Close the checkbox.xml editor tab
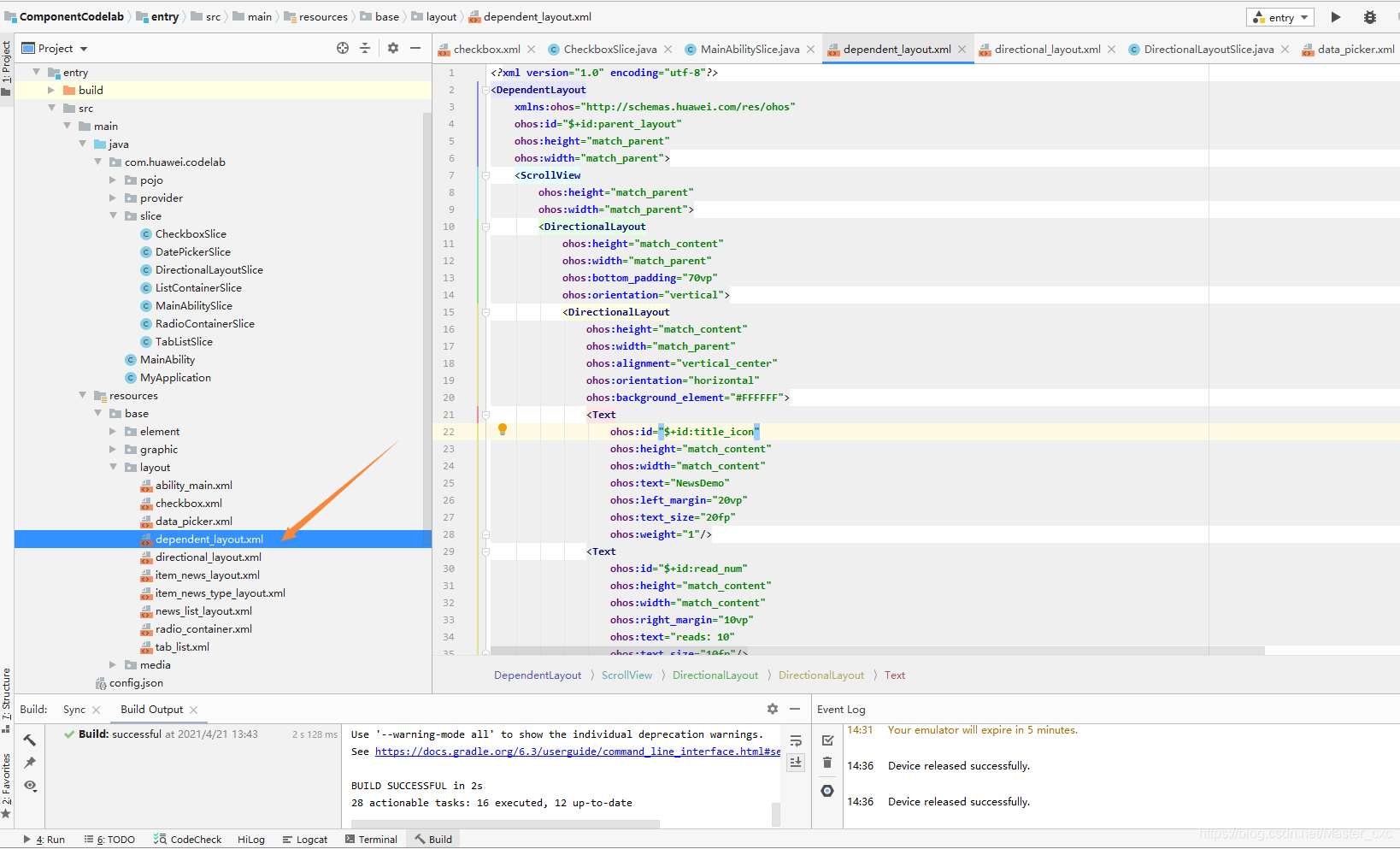The width and height of the screenshot is (1400, 849). pyautogui.click(x=532, y=50)
